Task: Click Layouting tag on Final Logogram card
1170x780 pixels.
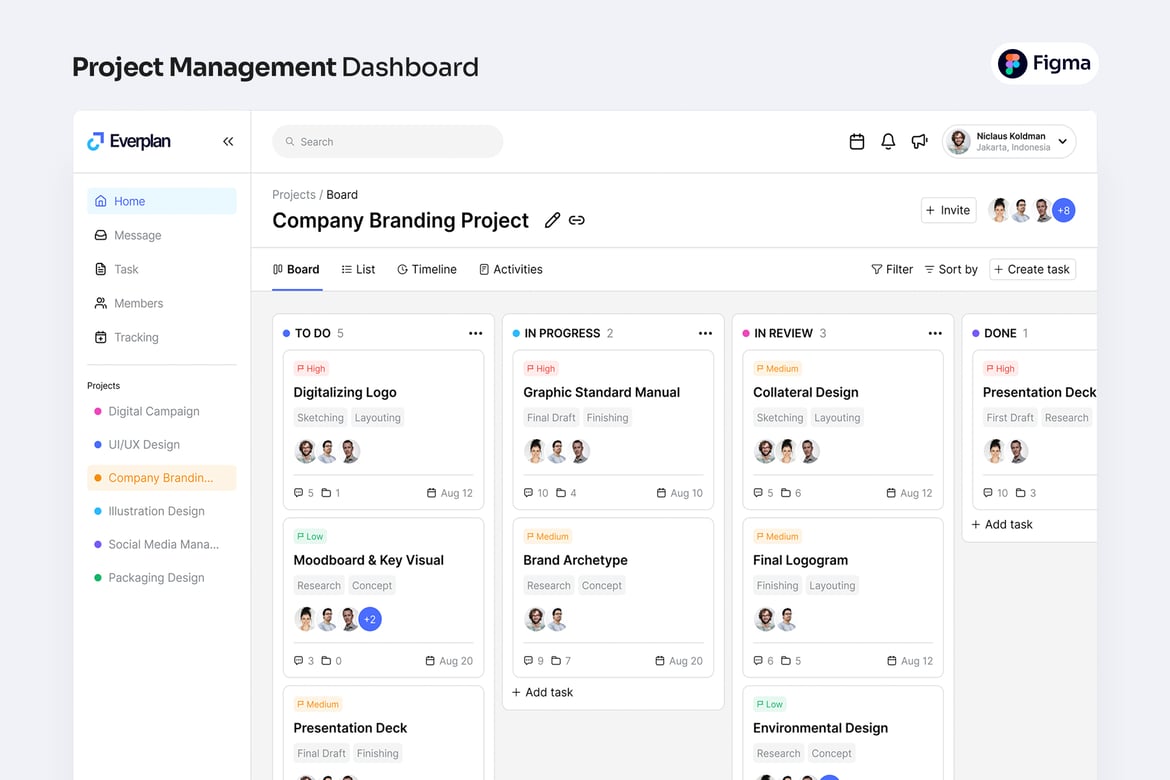Action: pyautogui.click(x=832, y=586)
